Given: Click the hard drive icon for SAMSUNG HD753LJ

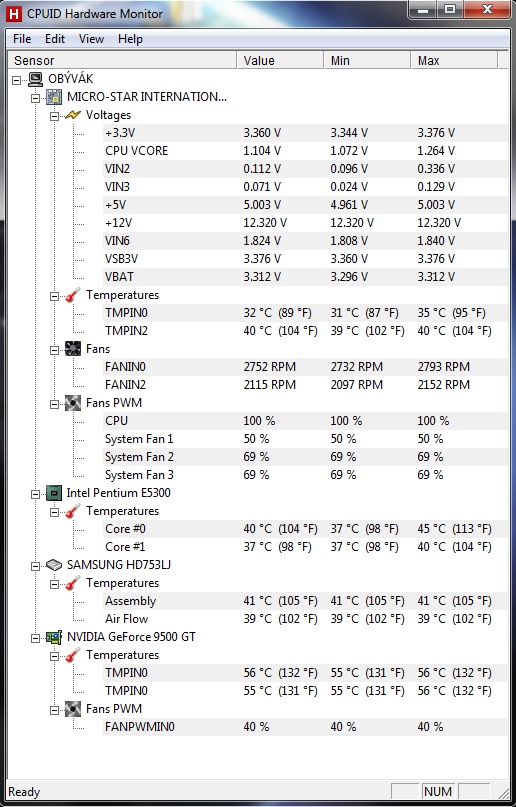Looking at the screenshot, I should (54, 565).
